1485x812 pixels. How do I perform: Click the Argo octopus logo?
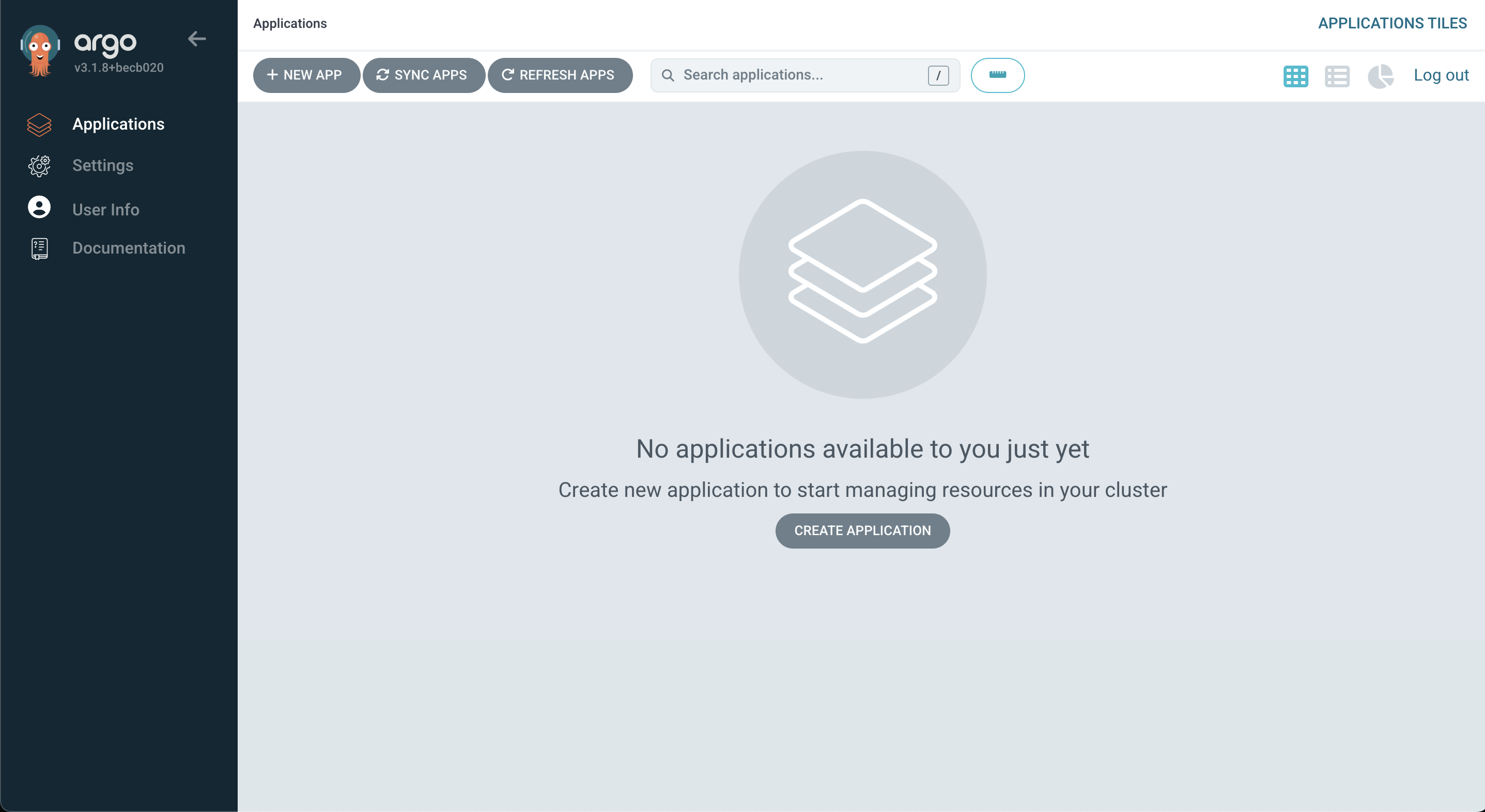click(x=40, y=51)
